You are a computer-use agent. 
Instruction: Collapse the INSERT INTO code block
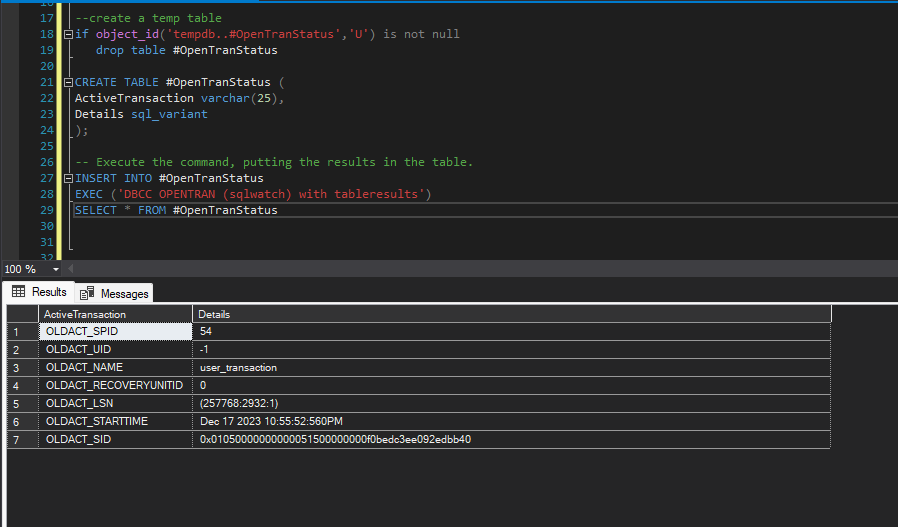tap(68, 179)
